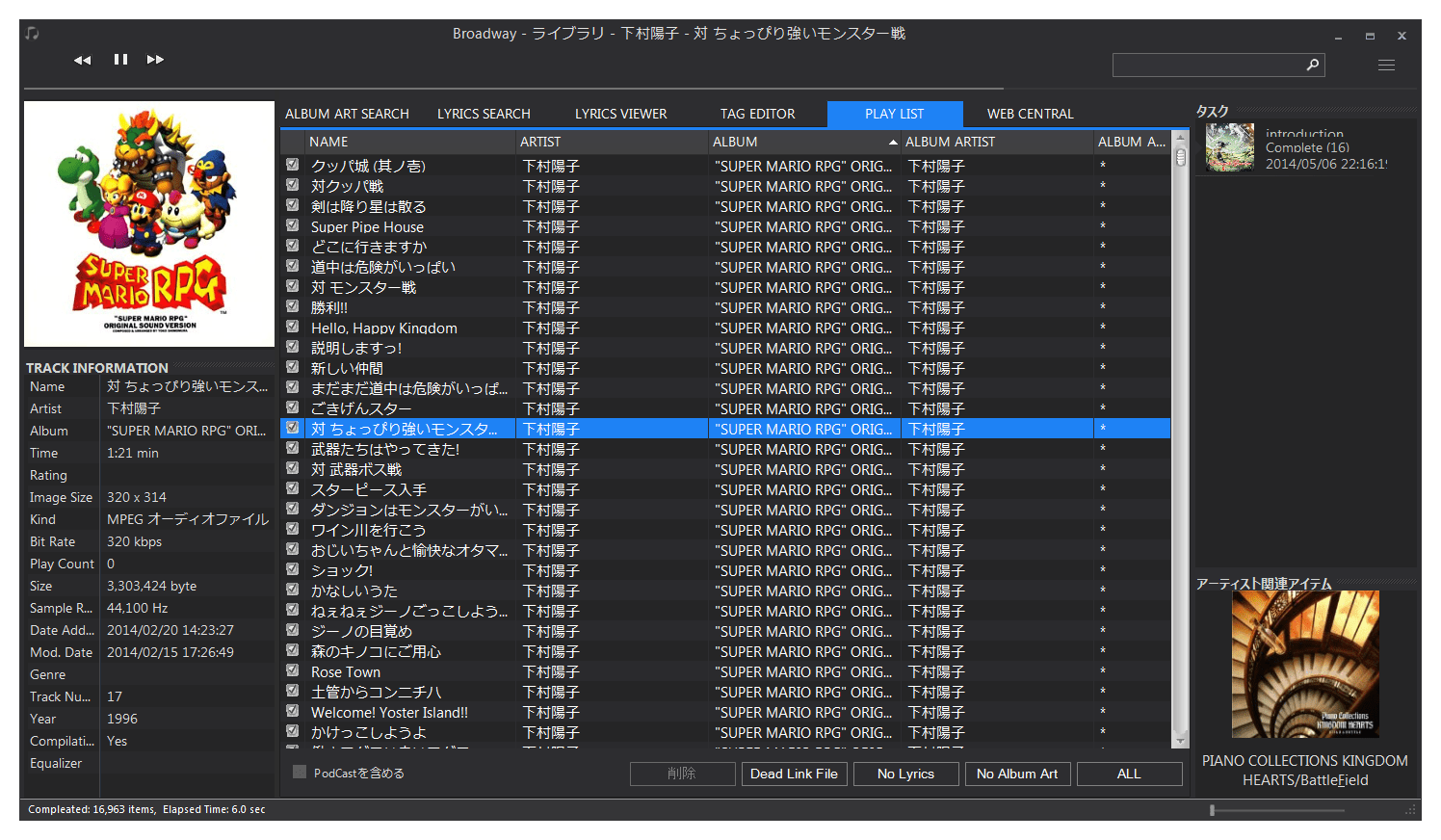This screenshot has height=840, width=1441.
Task: Pause the playing track
Action: coord(120,59)
